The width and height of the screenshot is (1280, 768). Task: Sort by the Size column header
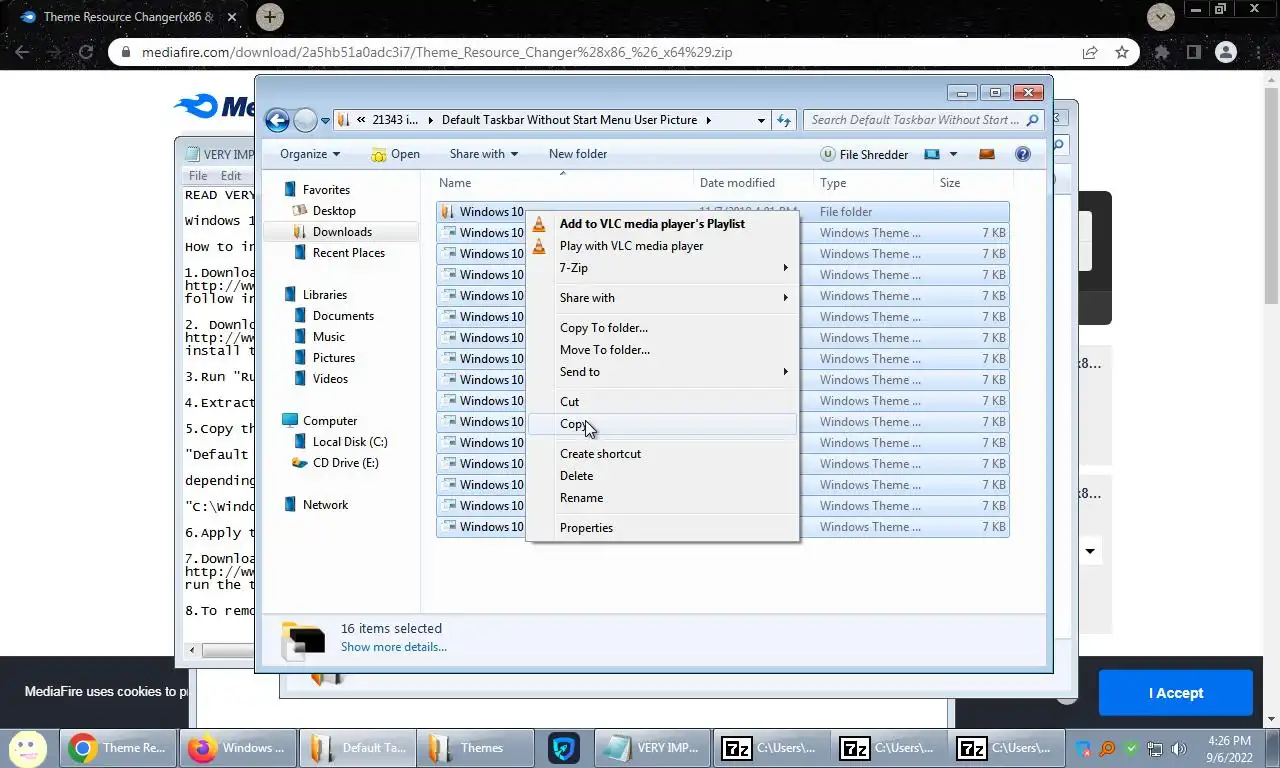tap(974, 183)
